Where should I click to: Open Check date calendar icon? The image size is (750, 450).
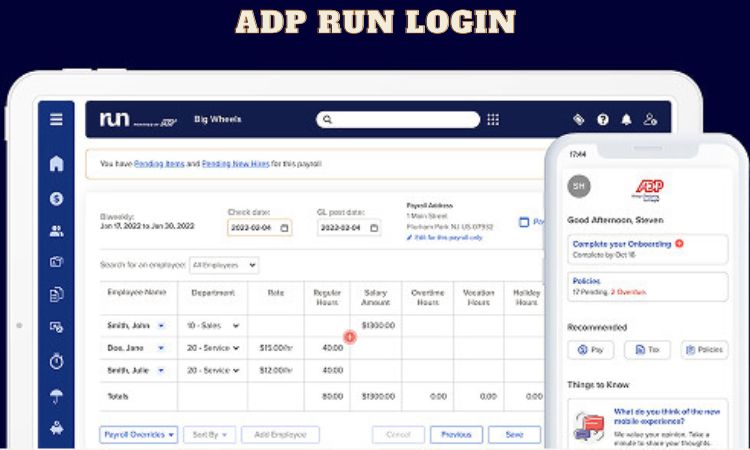284,228
